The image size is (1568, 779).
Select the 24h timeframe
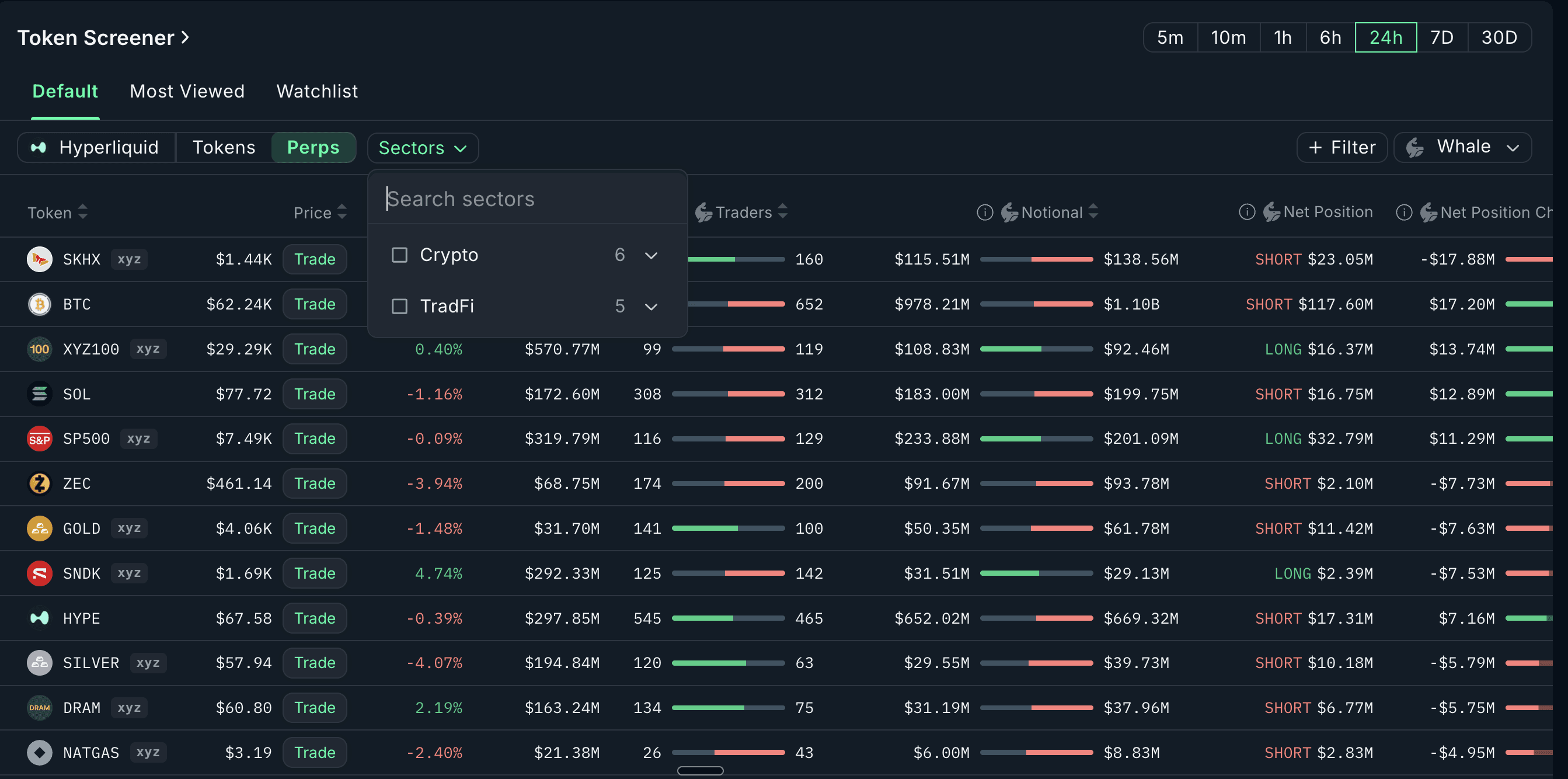pos(1386,38)
